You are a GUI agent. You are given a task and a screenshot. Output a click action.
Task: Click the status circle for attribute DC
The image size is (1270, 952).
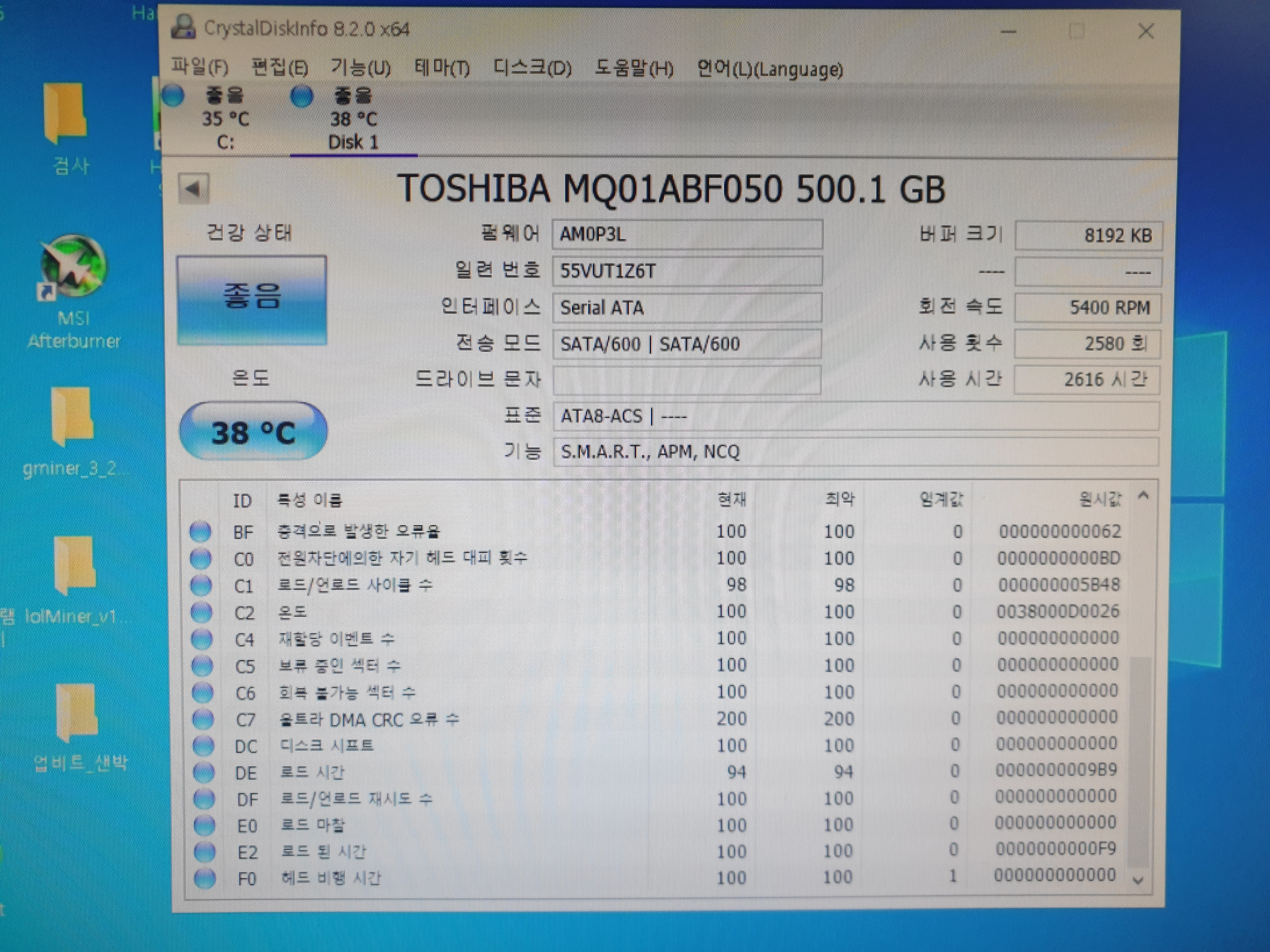coord(203,746)
